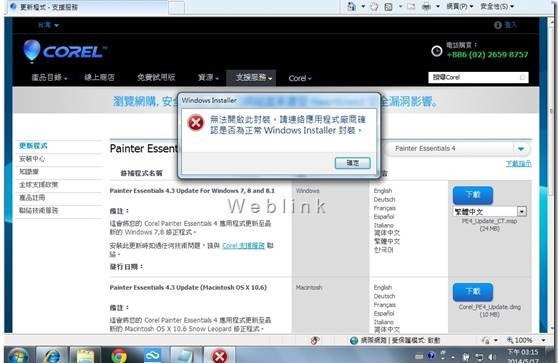This screenshot has width=558, height=363.
Task: Select 安裝中心 in the left sidebar
Action: pyautogui.click(x=32, y=159)
